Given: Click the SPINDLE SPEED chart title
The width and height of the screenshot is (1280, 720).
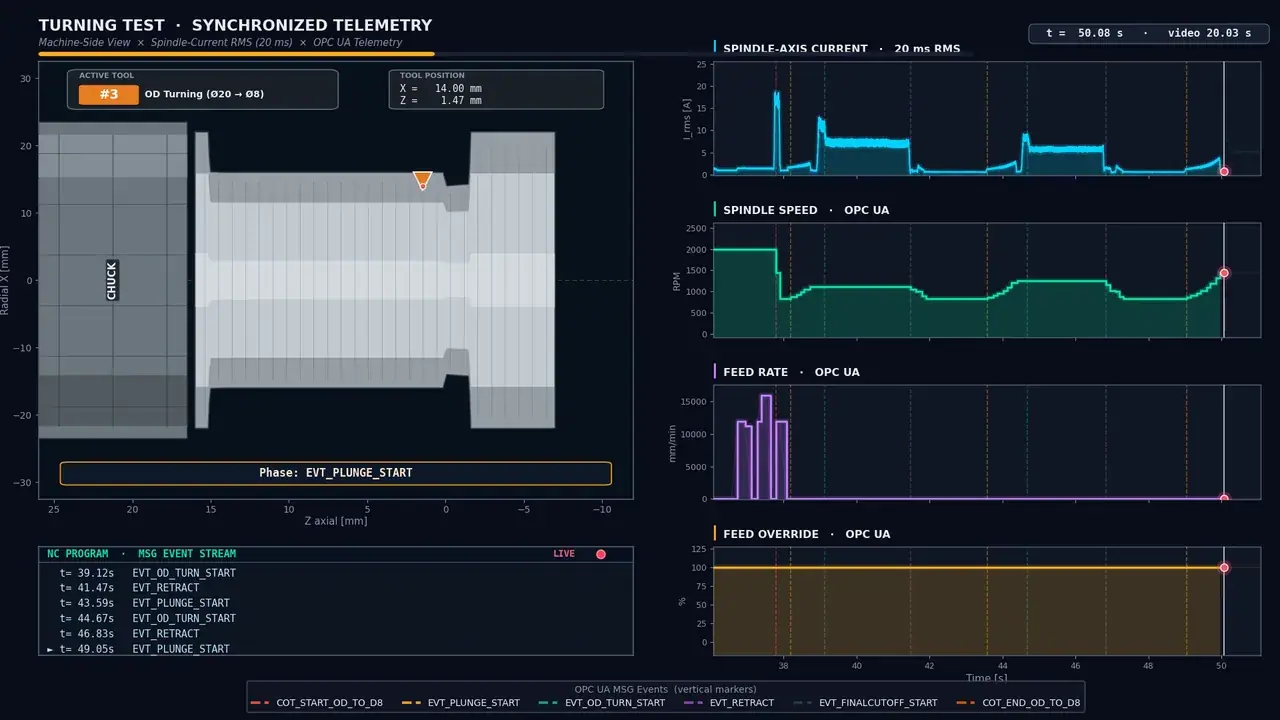Looking at the screenshot, I should (806, 210).
